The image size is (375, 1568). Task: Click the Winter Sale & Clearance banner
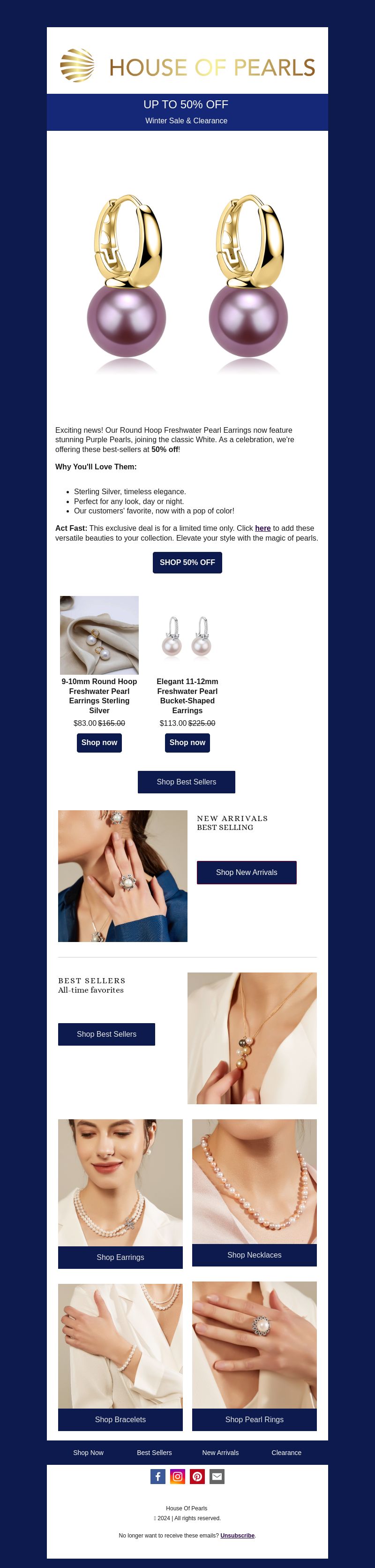(x=186, y=121)
